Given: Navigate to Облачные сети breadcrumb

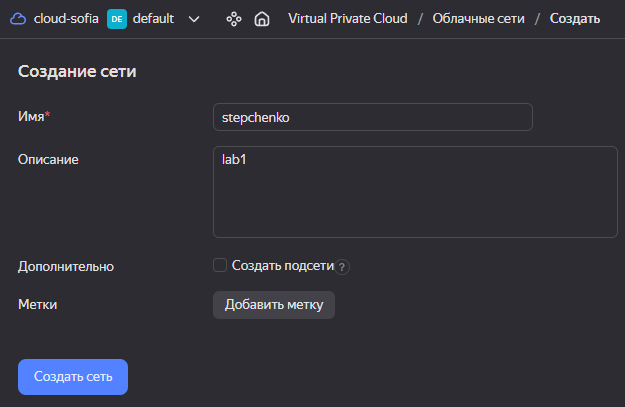Looking at the screenshot, I should [478, 18].
